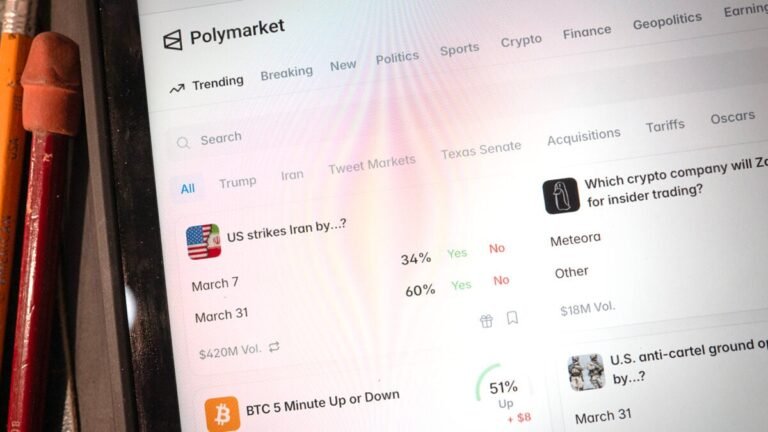Switch to the Politics tab
768x432 pixels.
pos(397,57)
